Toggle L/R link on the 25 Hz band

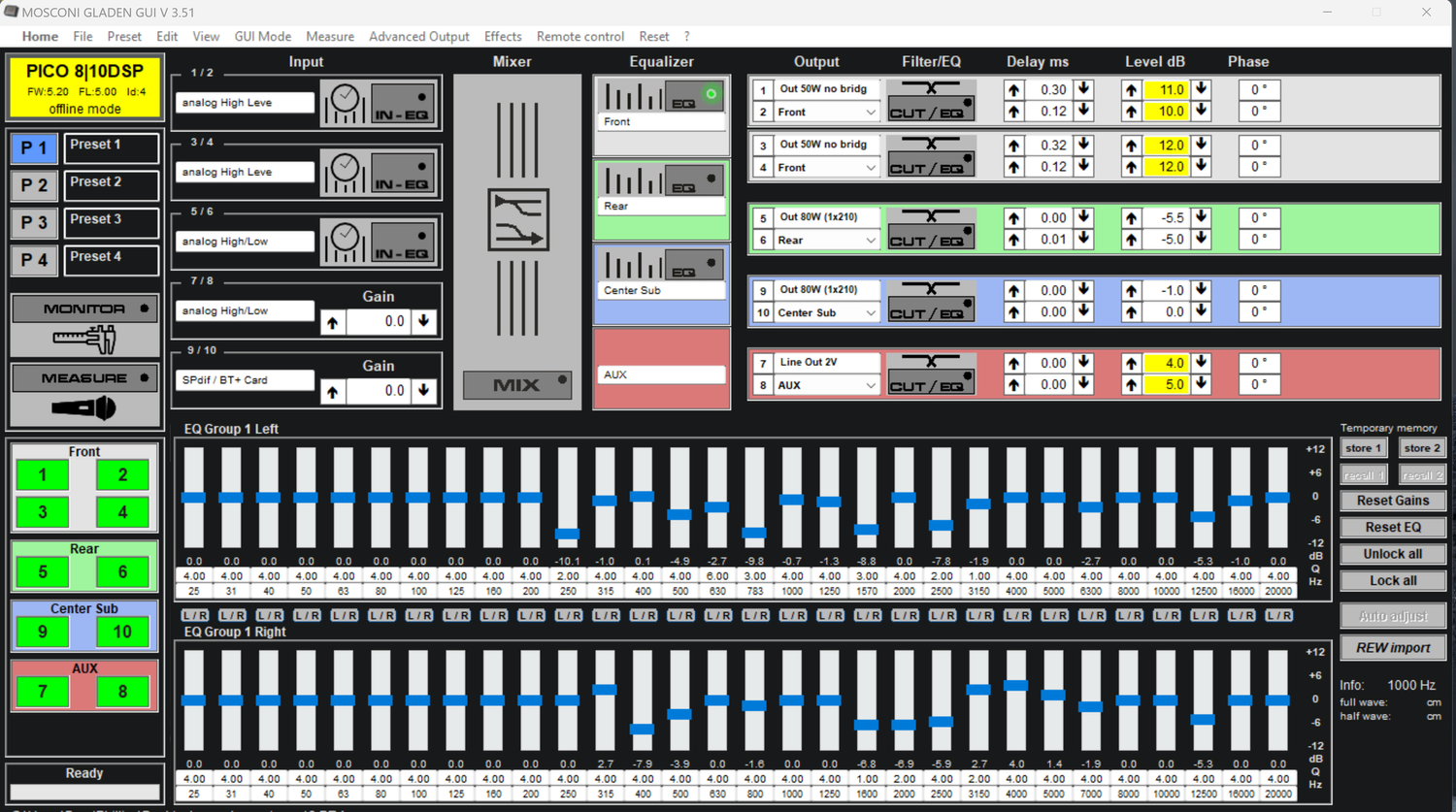[x=194, y=614]
